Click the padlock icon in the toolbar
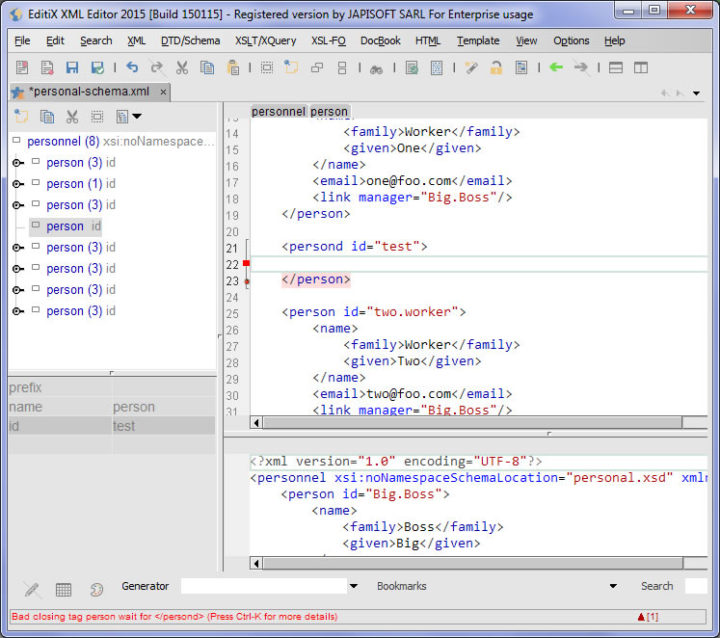 (496, 68)
